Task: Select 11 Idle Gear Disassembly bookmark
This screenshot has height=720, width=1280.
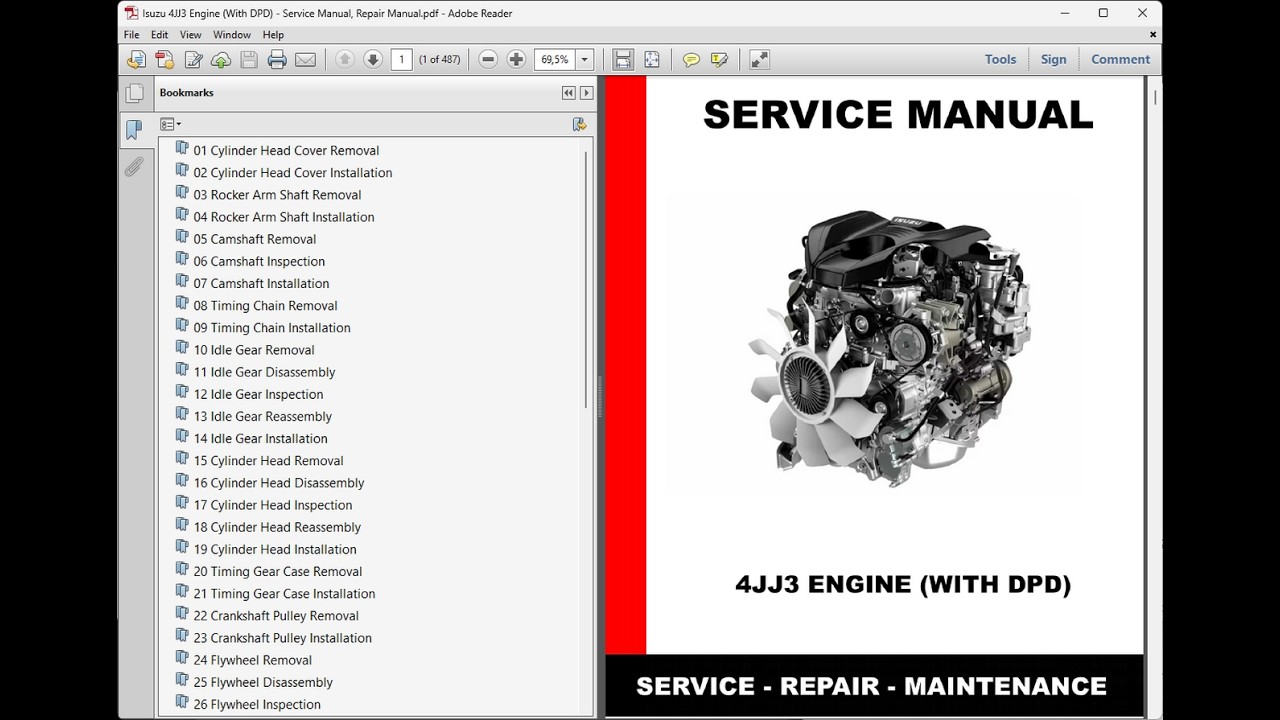Action: coord(264,372)
